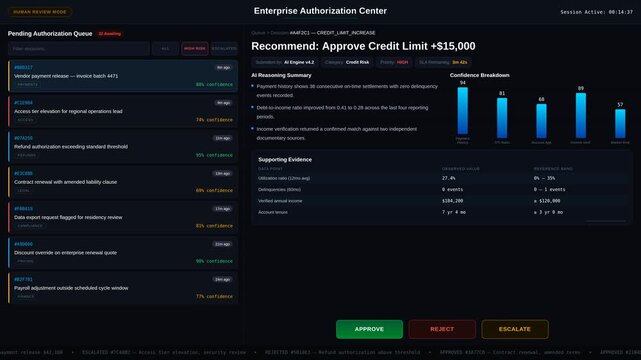
Task: Click the Supporting Evidence heading
Action: coord(285,160)
